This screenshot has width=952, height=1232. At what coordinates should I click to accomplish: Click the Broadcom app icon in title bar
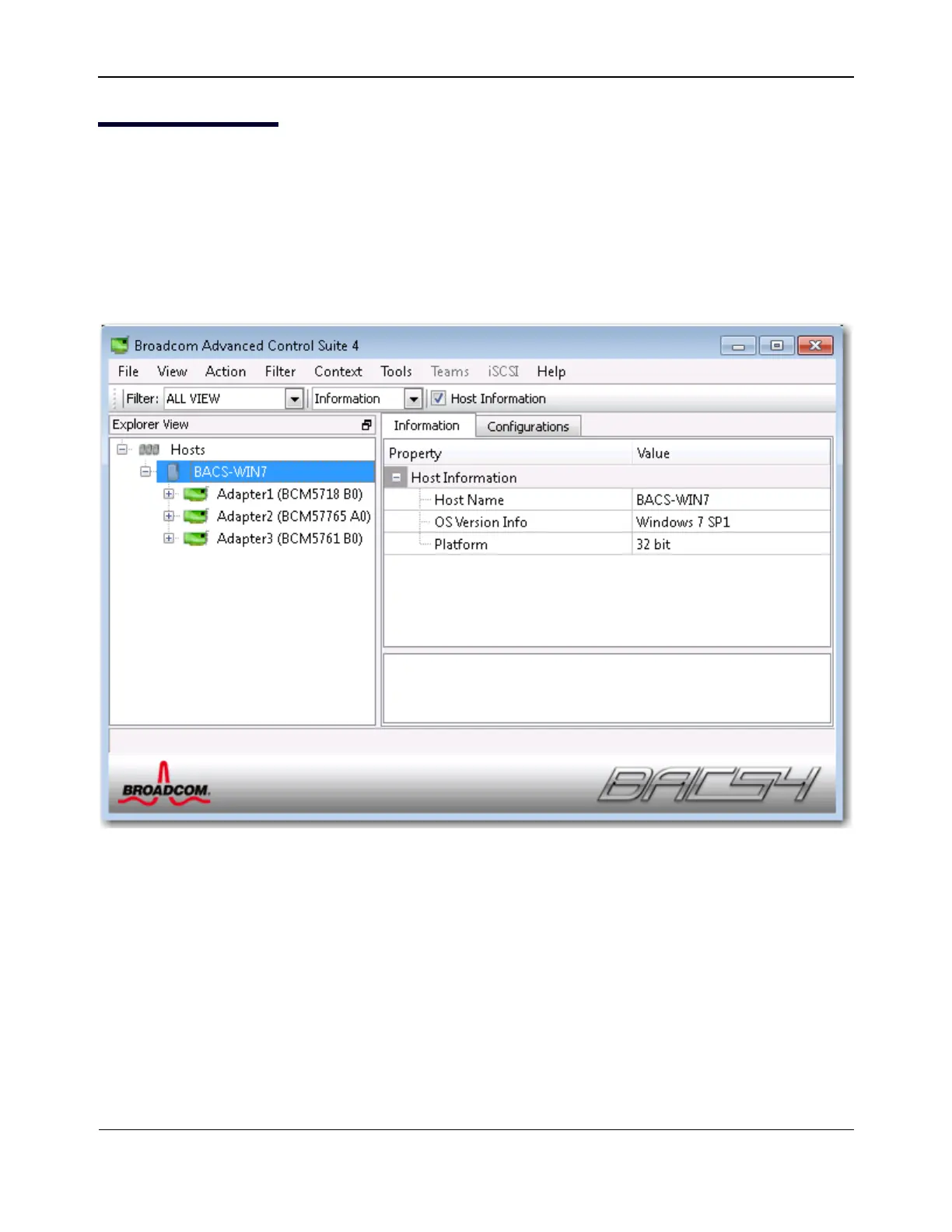[x=119, y=345]
